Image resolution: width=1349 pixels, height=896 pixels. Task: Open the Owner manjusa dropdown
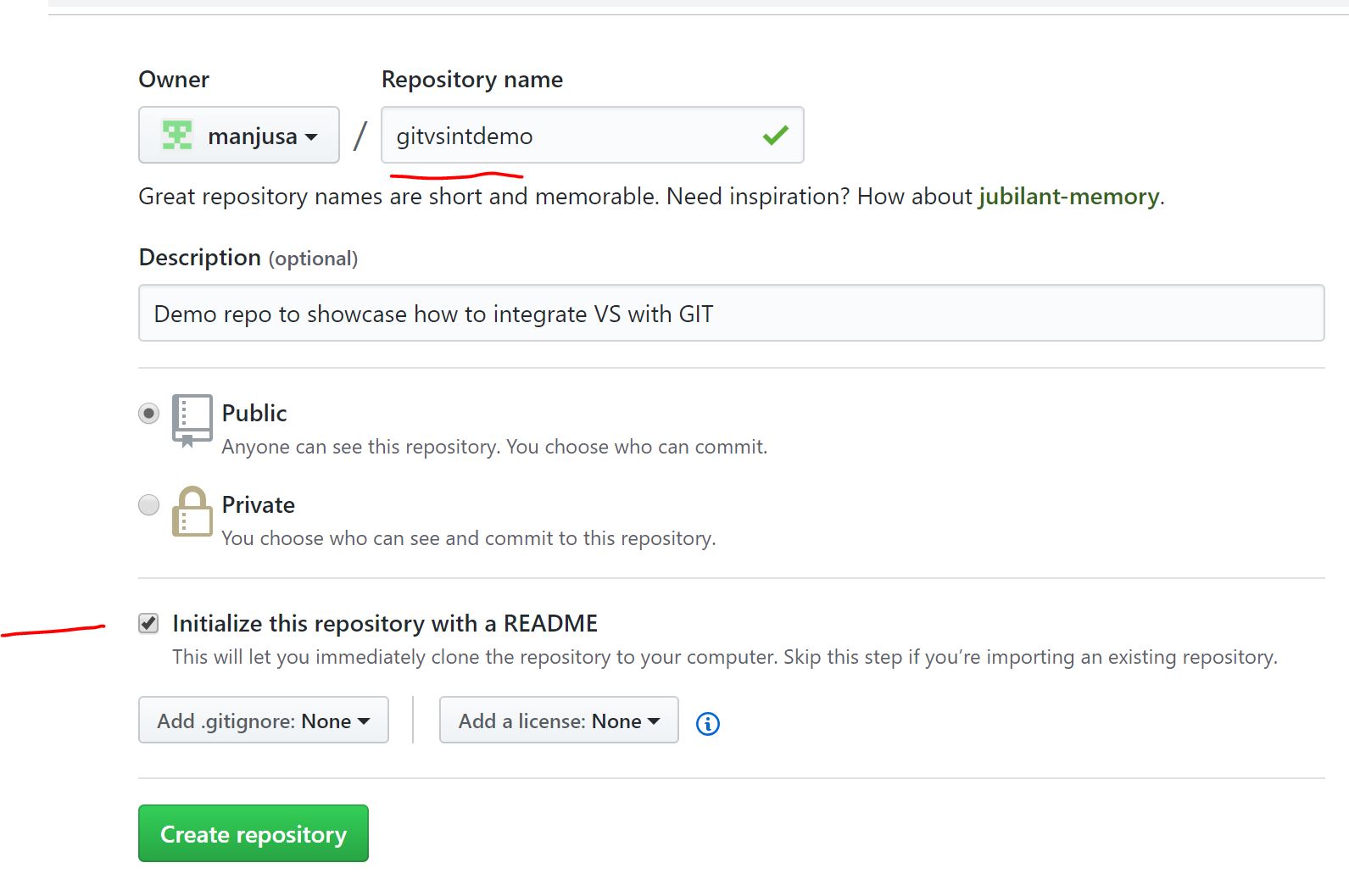239,136
